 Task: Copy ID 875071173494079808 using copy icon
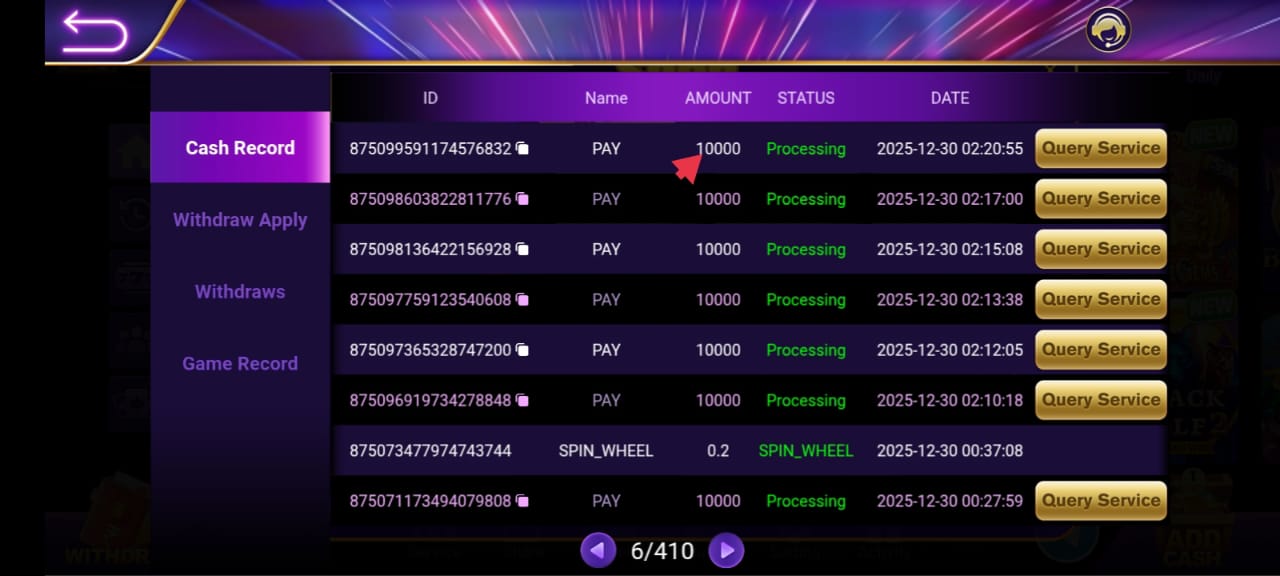(522, 501)
